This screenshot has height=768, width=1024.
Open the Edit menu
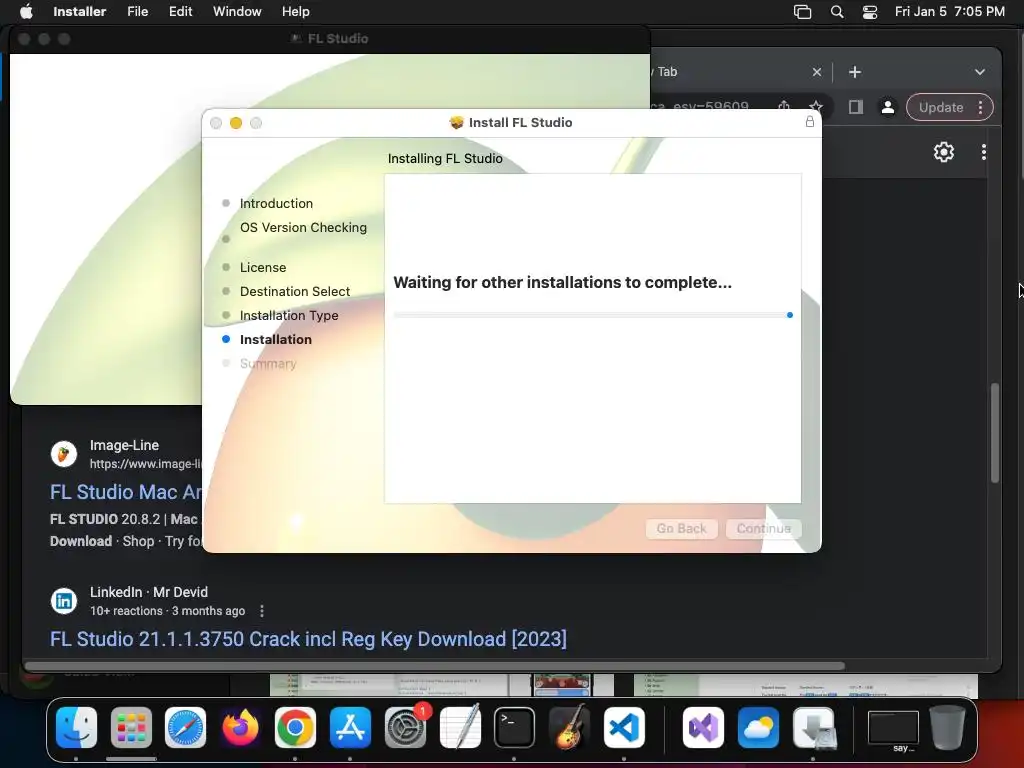coord(180,12)
